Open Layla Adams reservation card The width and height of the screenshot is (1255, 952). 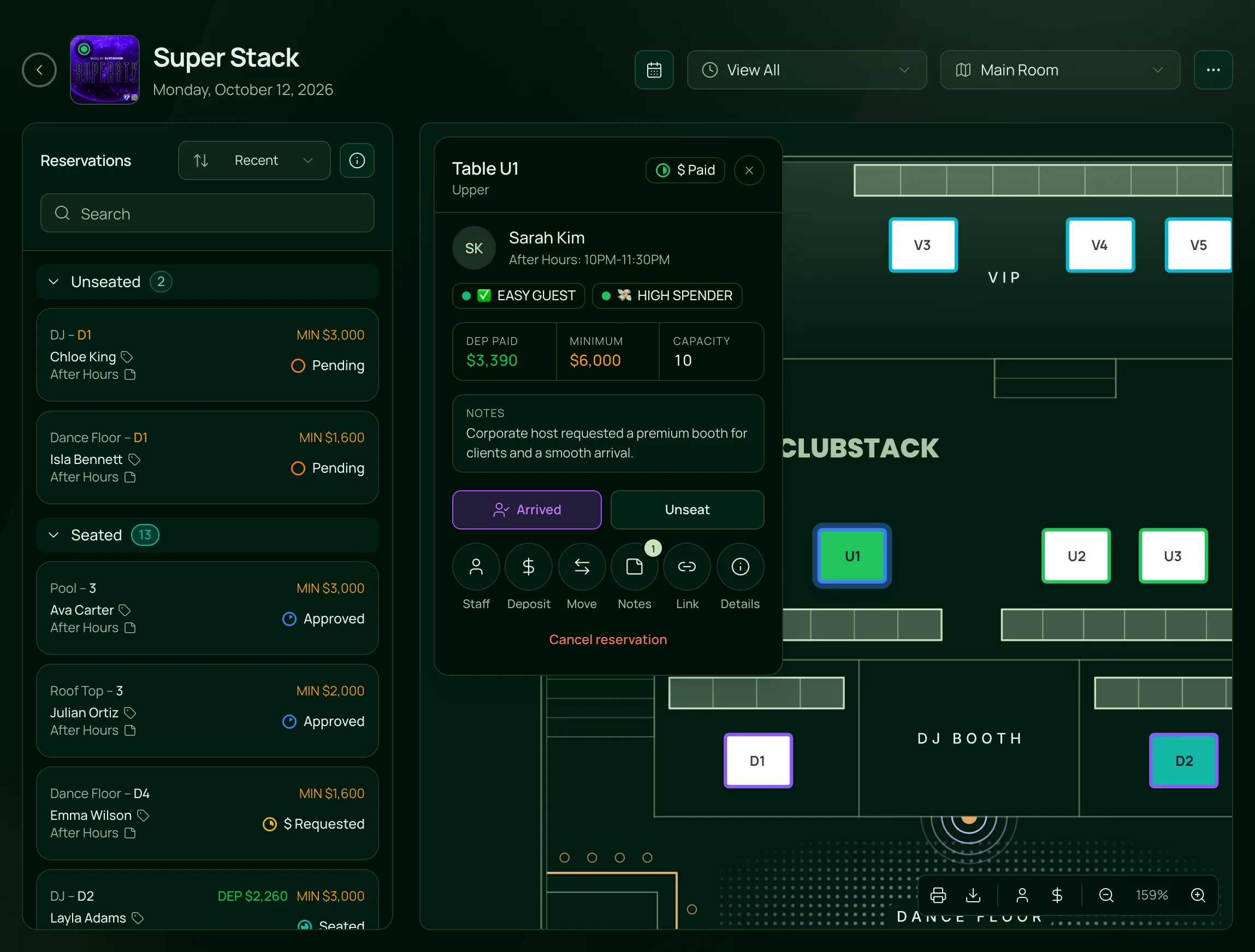tap(207, 900)
